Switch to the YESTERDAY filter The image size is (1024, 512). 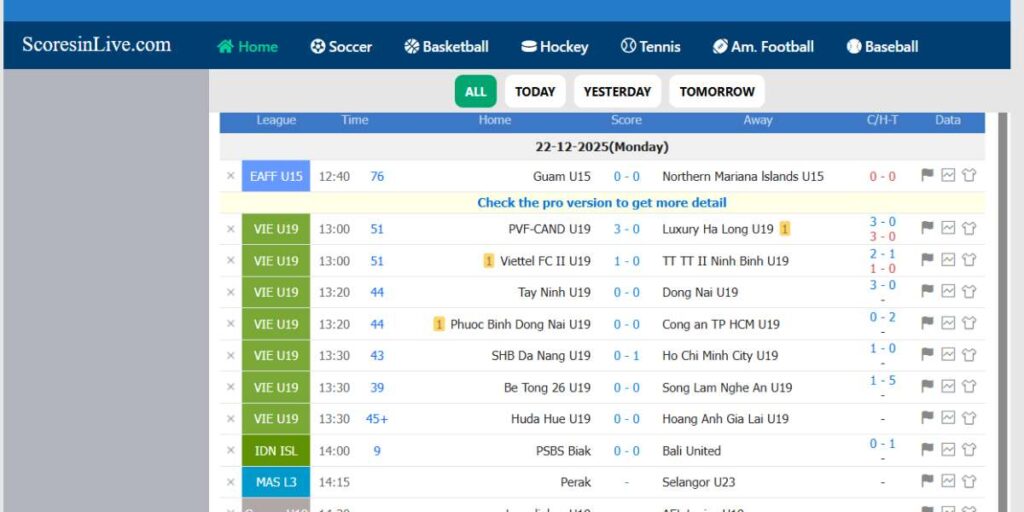coord(617,92)
